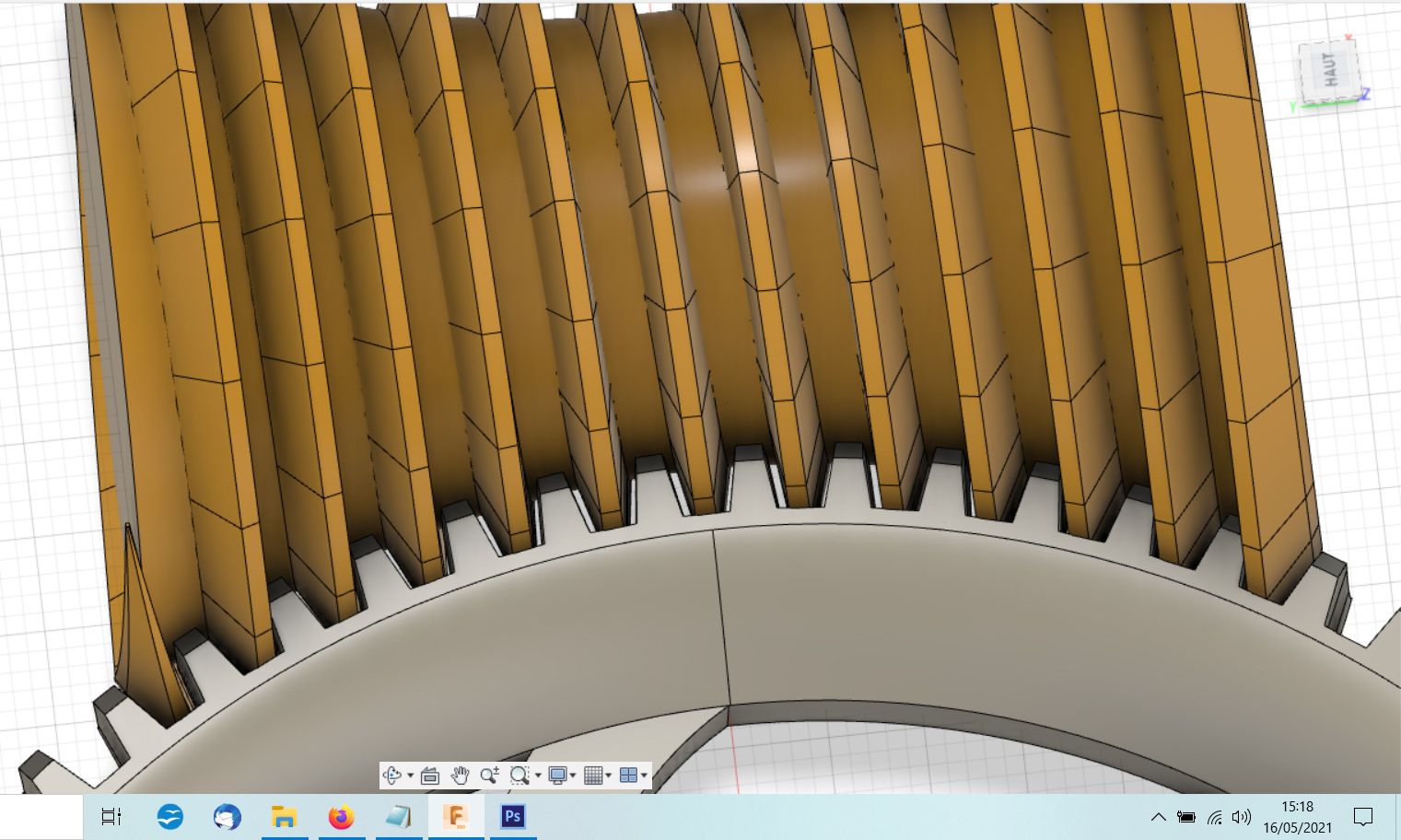Open the Windows Action Center notifications
This screenshot has width=1401, height=840.
[1363, 817]
